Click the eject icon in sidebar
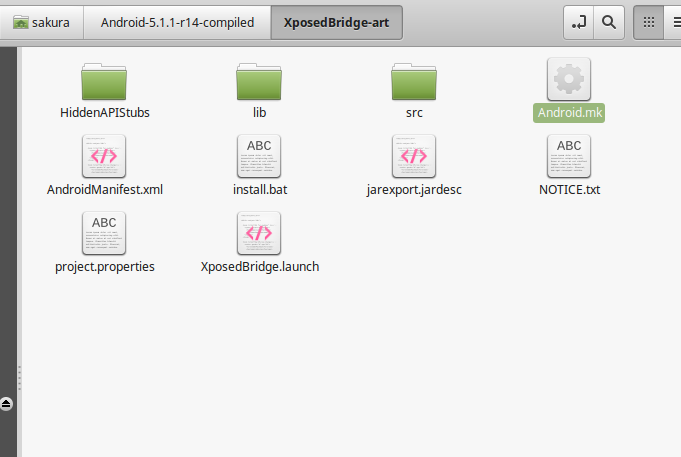This screenshot has width=681, height=457. (x=6, y=404)
